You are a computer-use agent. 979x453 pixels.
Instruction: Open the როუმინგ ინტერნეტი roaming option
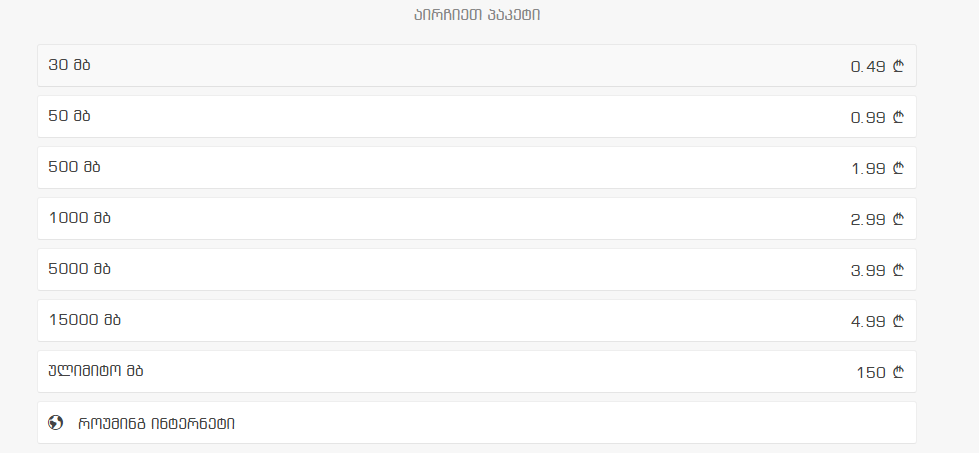(x=156, y=423)
